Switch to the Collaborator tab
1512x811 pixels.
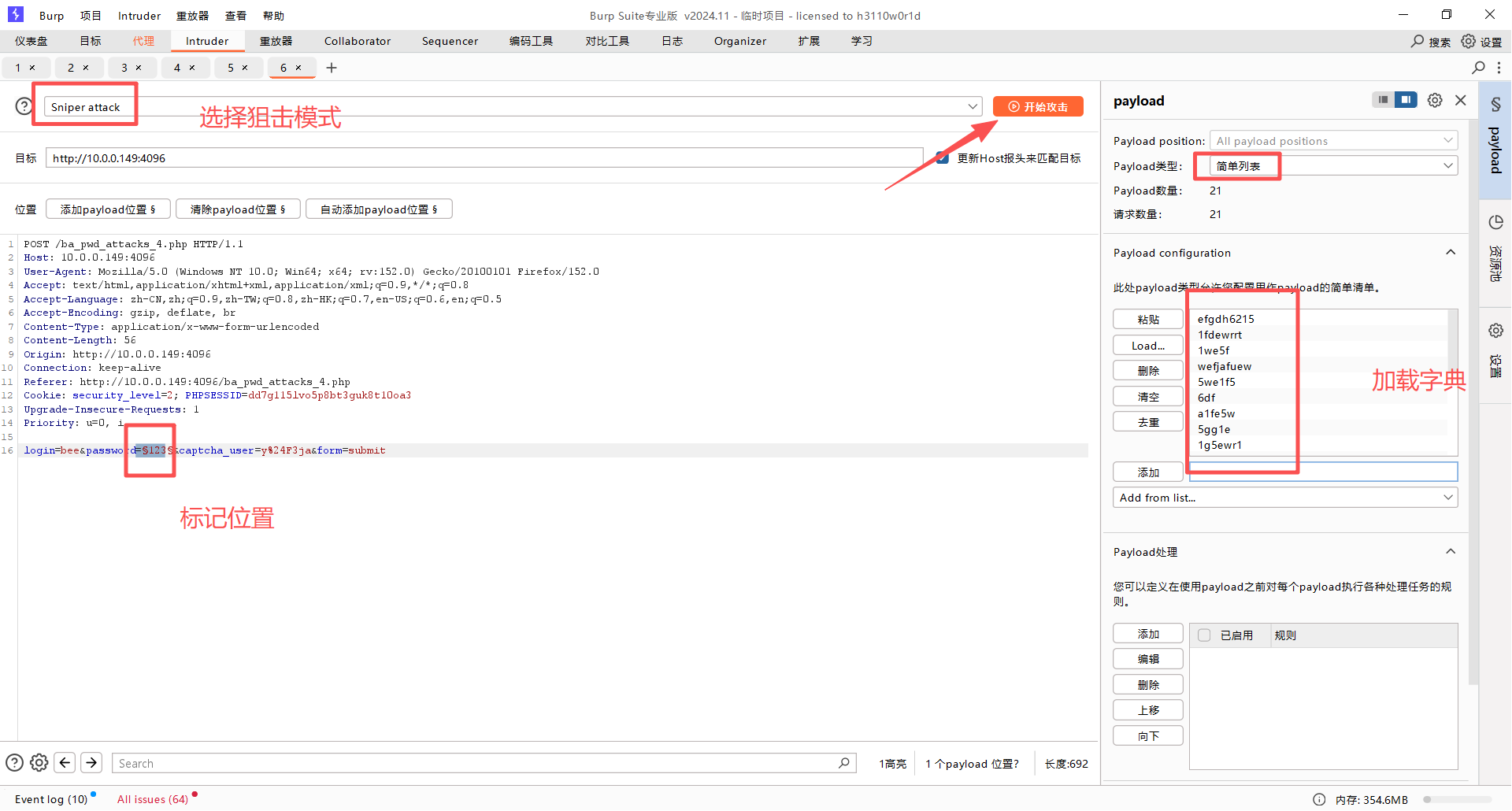coord(358,41)
